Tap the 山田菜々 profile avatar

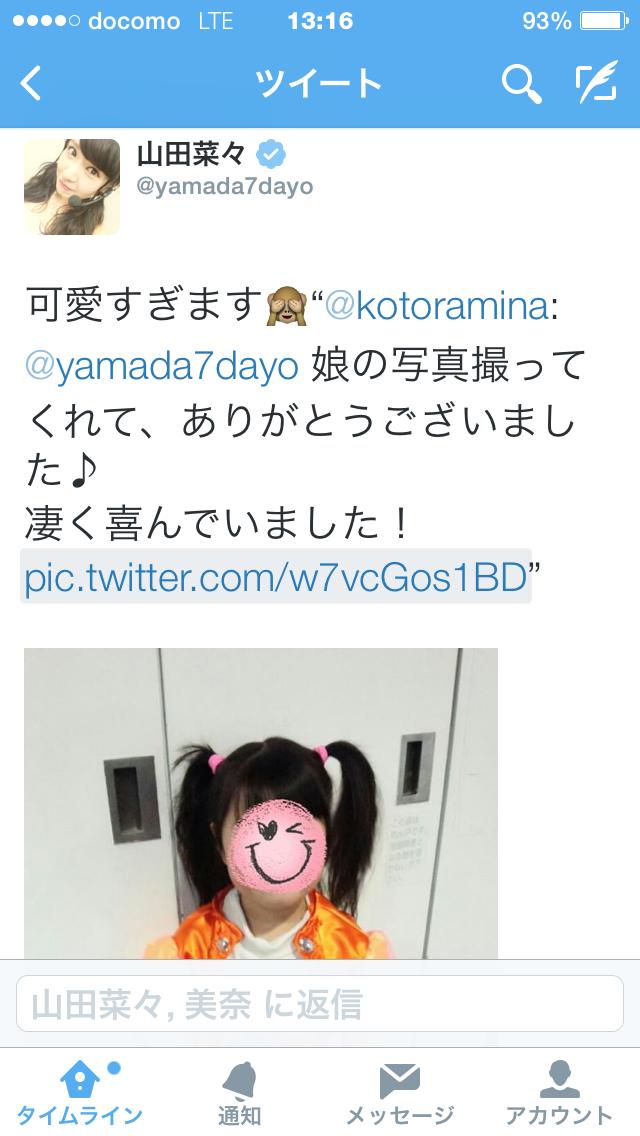click(x=72, y=187)
